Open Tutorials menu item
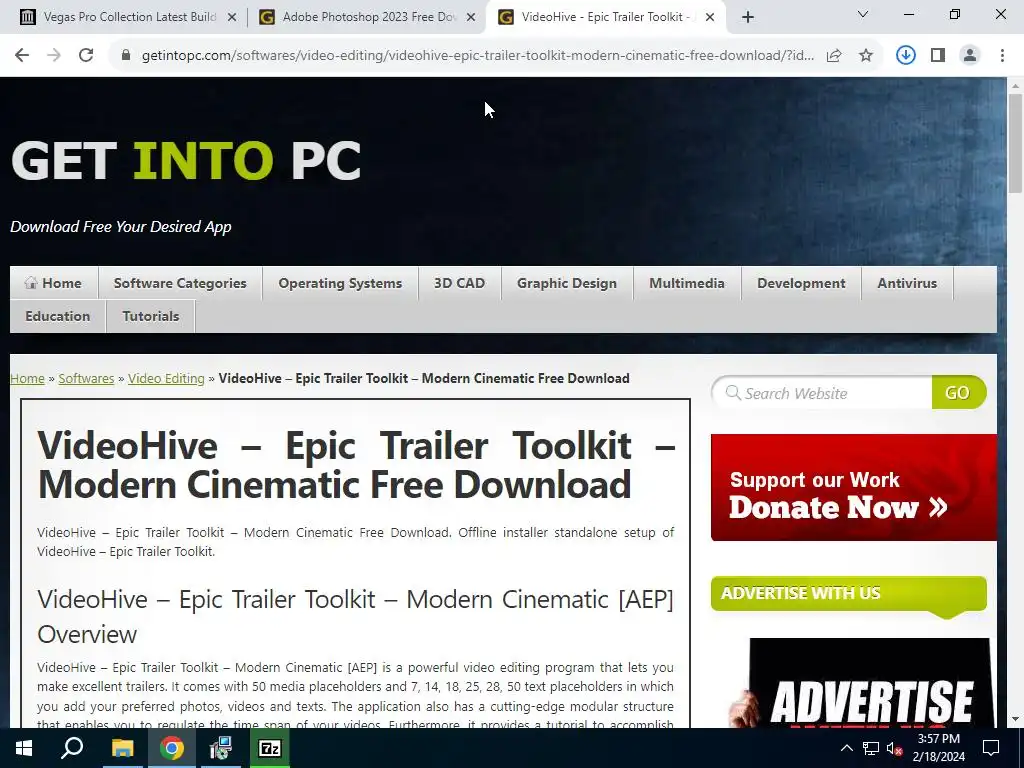Screen dimensions: 1024x768 (x=151, y=316)
